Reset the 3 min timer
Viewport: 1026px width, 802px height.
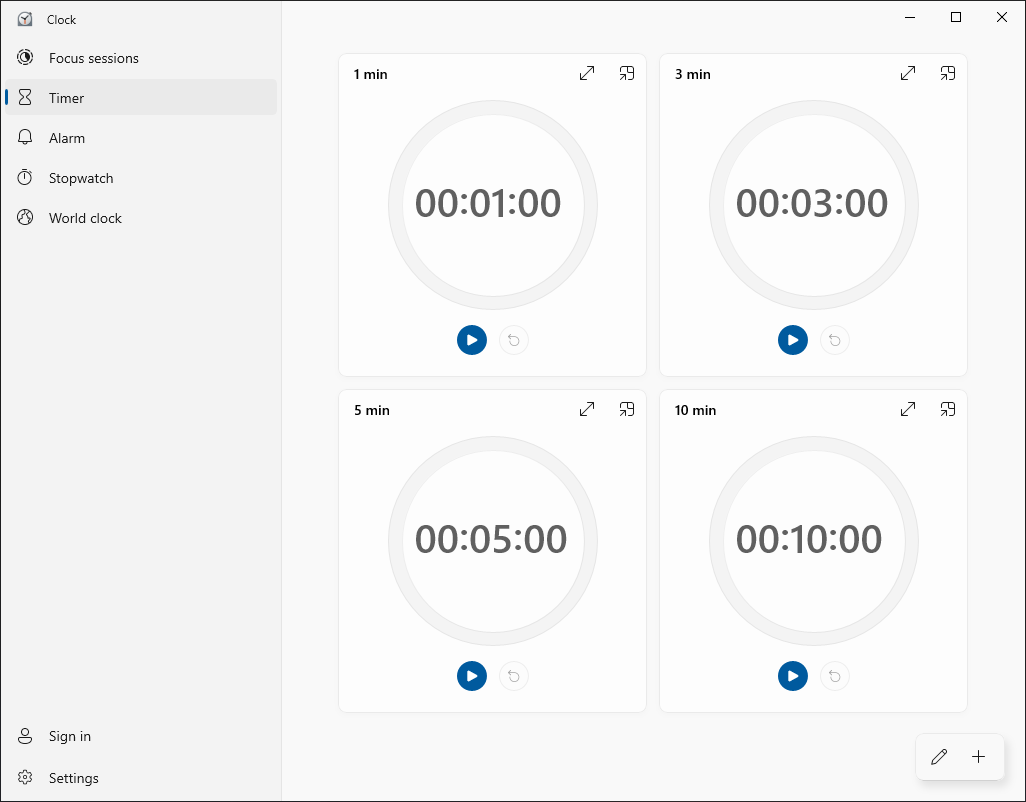[834, 340]
